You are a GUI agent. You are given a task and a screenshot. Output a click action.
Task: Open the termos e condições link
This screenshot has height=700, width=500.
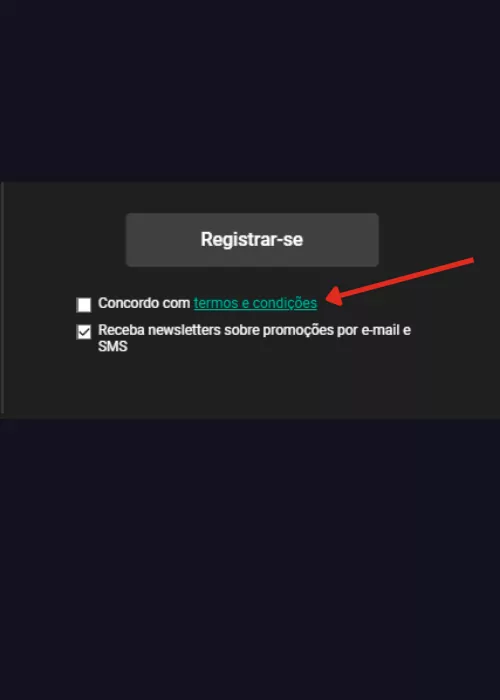(255, 303)
